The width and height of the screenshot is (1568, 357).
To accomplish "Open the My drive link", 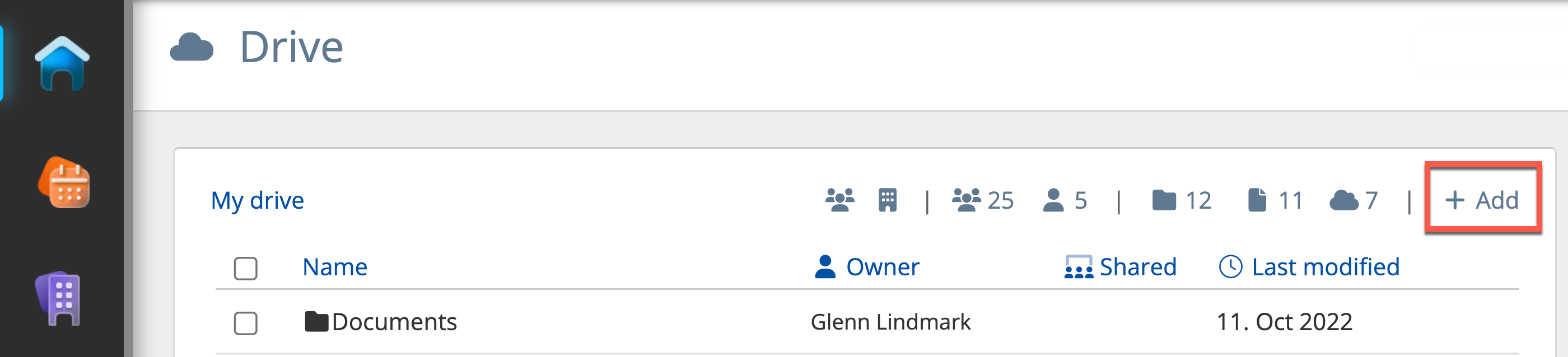I will (x=257, y=200).
